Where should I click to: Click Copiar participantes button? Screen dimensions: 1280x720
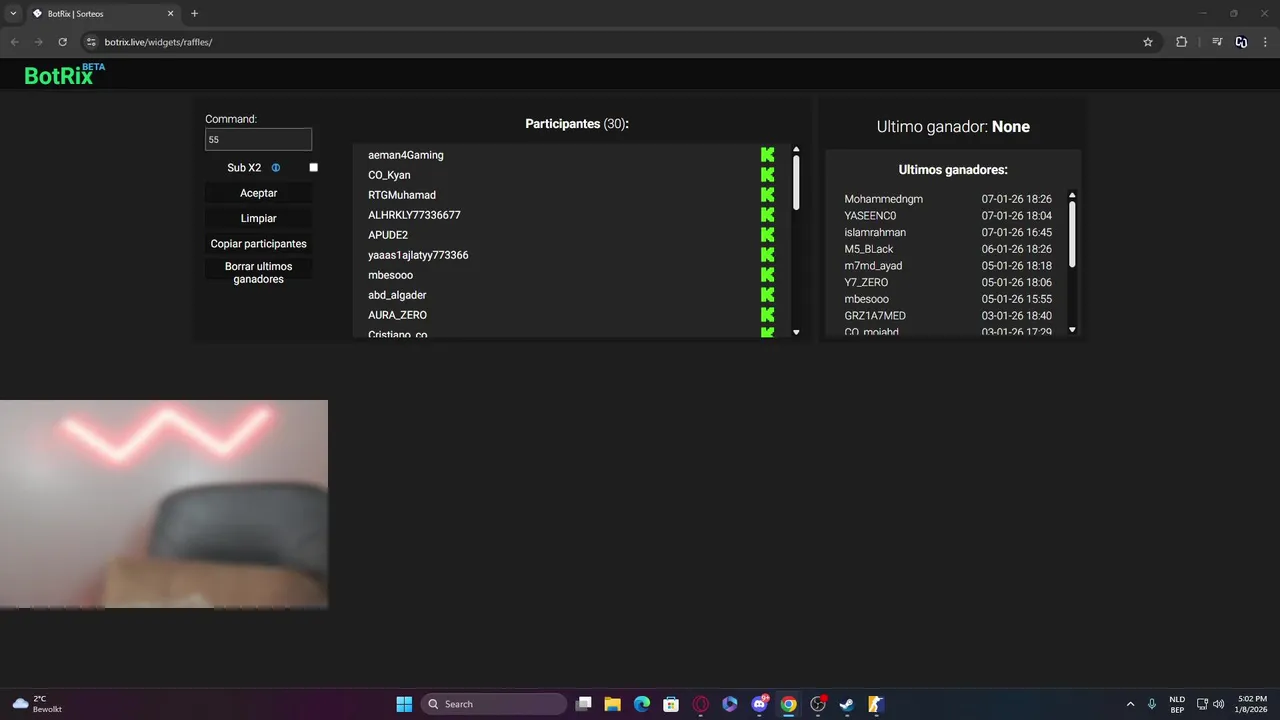[259, 244]
